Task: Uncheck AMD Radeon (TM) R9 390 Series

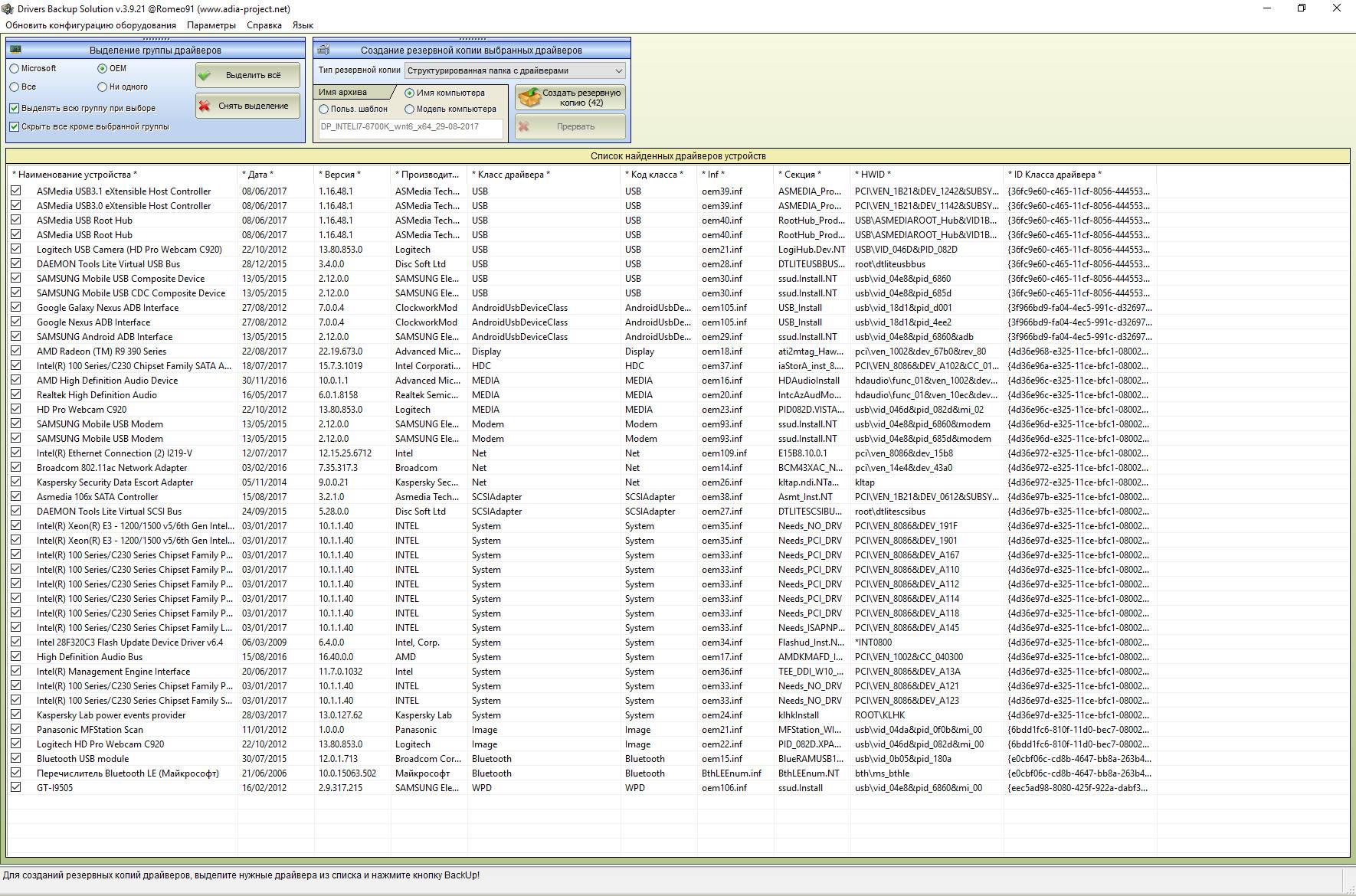Action: (x=15, y=351)
